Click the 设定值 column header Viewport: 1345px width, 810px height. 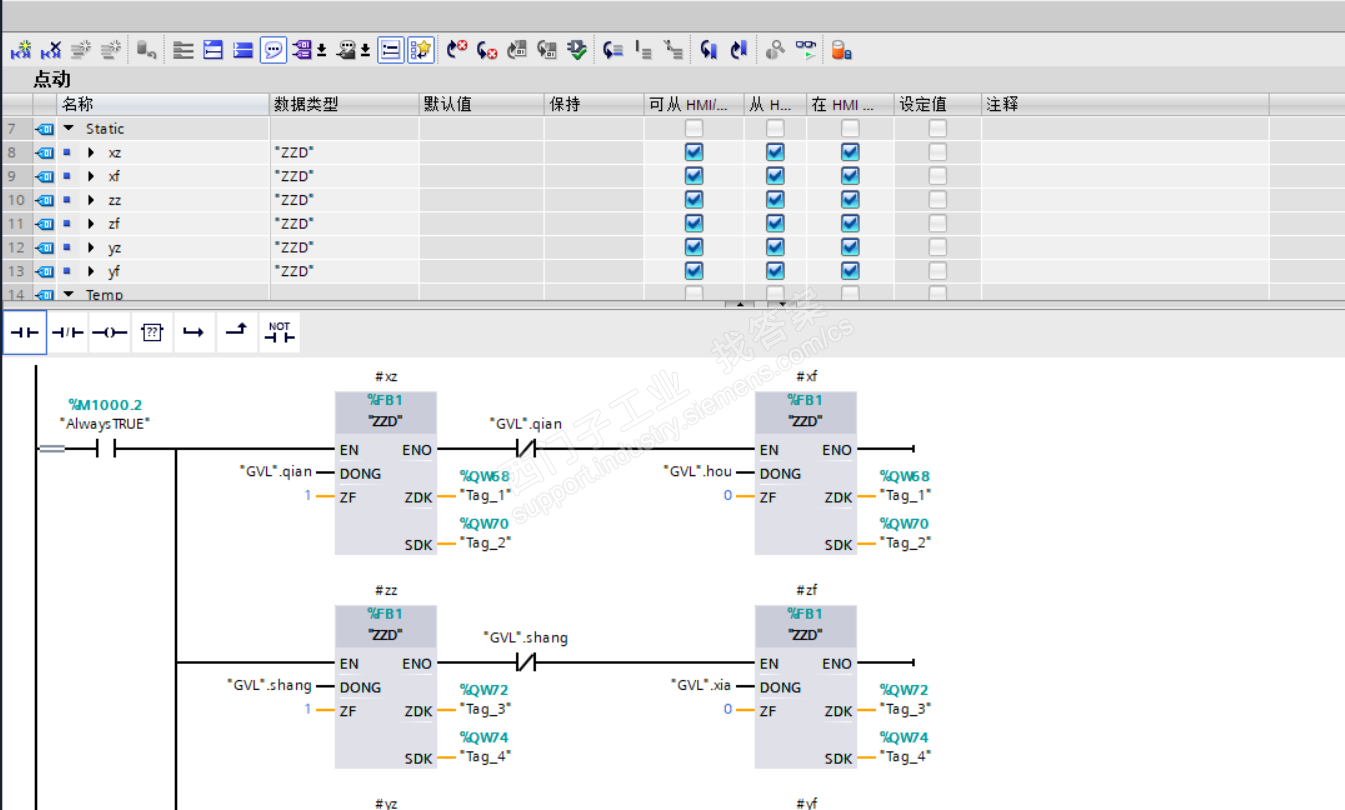(938, 104)
